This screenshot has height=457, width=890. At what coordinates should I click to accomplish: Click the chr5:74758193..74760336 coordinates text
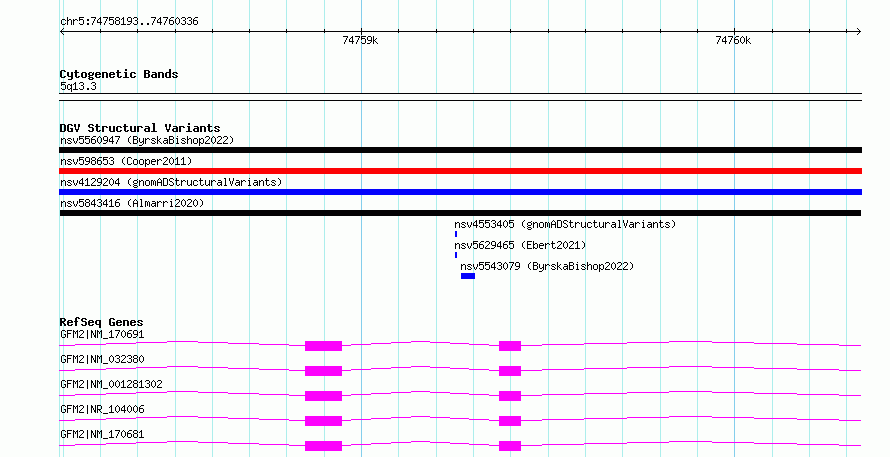click(129, 22)
